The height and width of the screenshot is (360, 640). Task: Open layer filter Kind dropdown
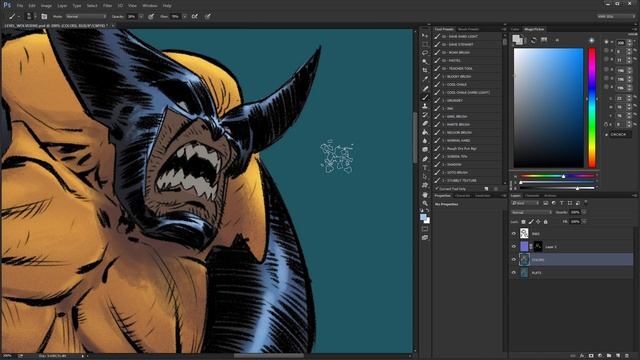(525, 203)
